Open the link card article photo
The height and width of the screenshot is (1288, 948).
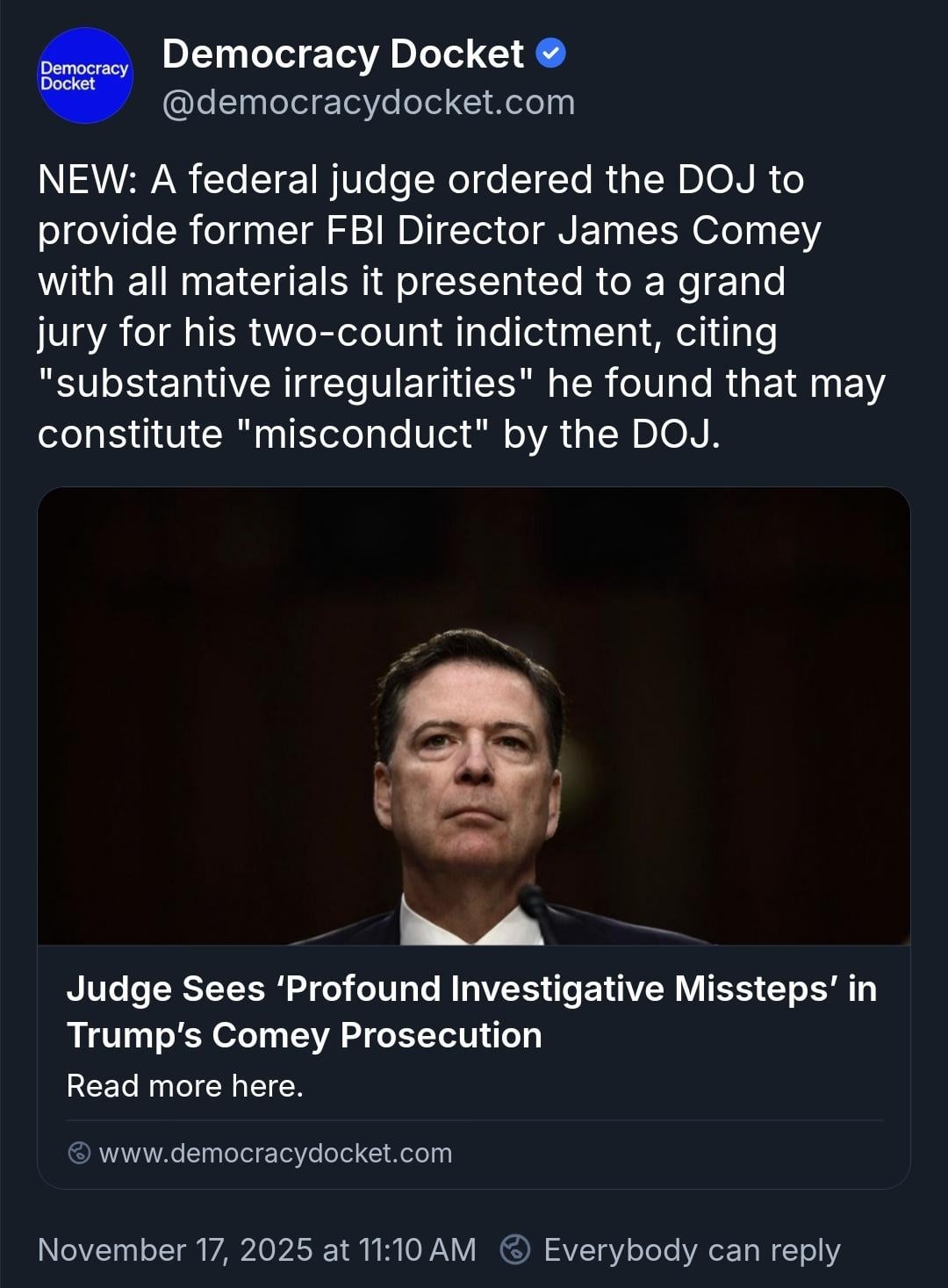pyautogui.click(x=474, y=716)
